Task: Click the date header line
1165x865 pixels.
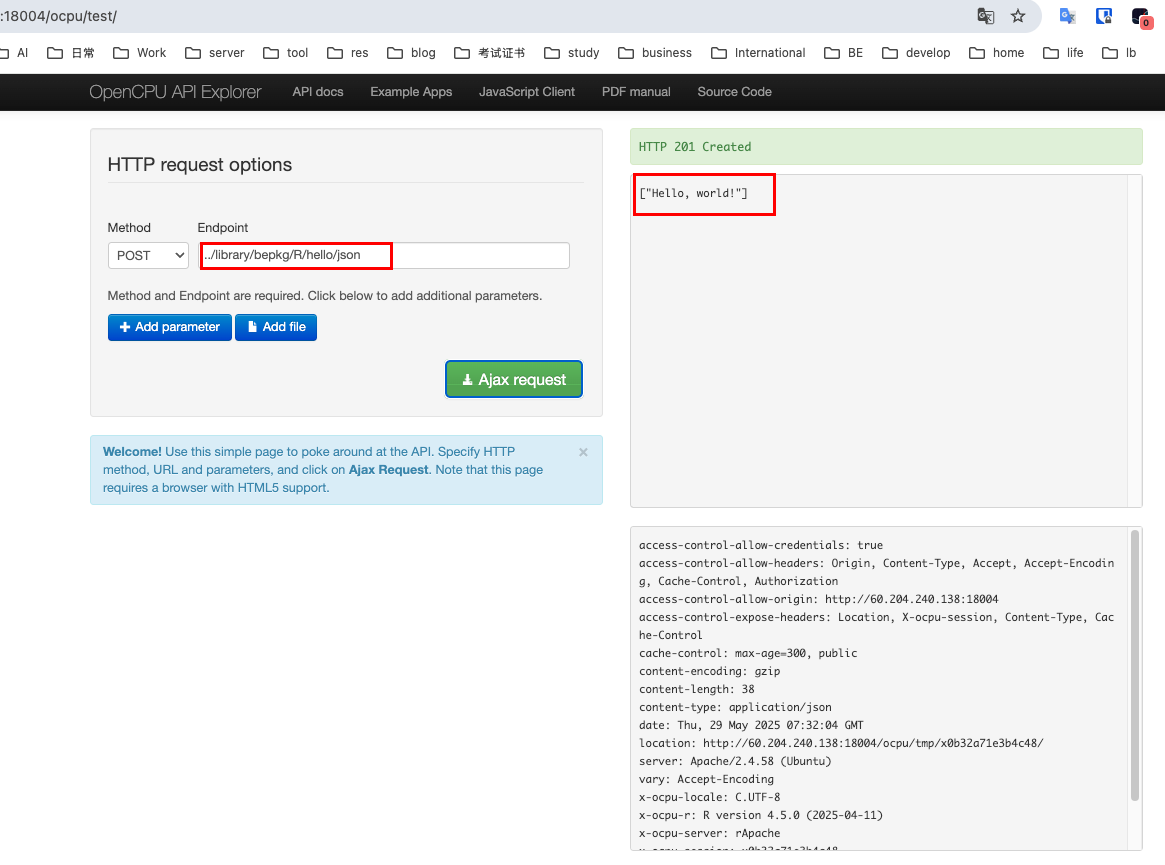Action: (751, 725)
